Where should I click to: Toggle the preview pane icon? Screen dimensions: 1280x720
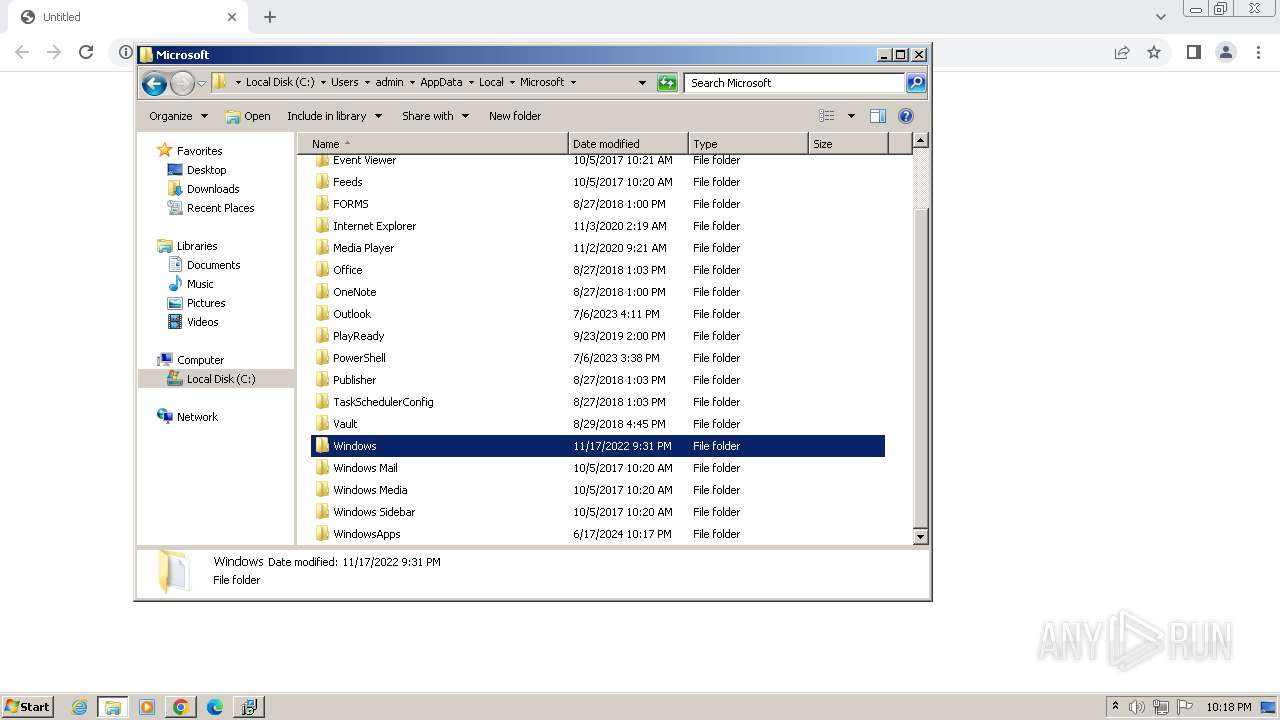pyautogui.click(x=878, y=116)
